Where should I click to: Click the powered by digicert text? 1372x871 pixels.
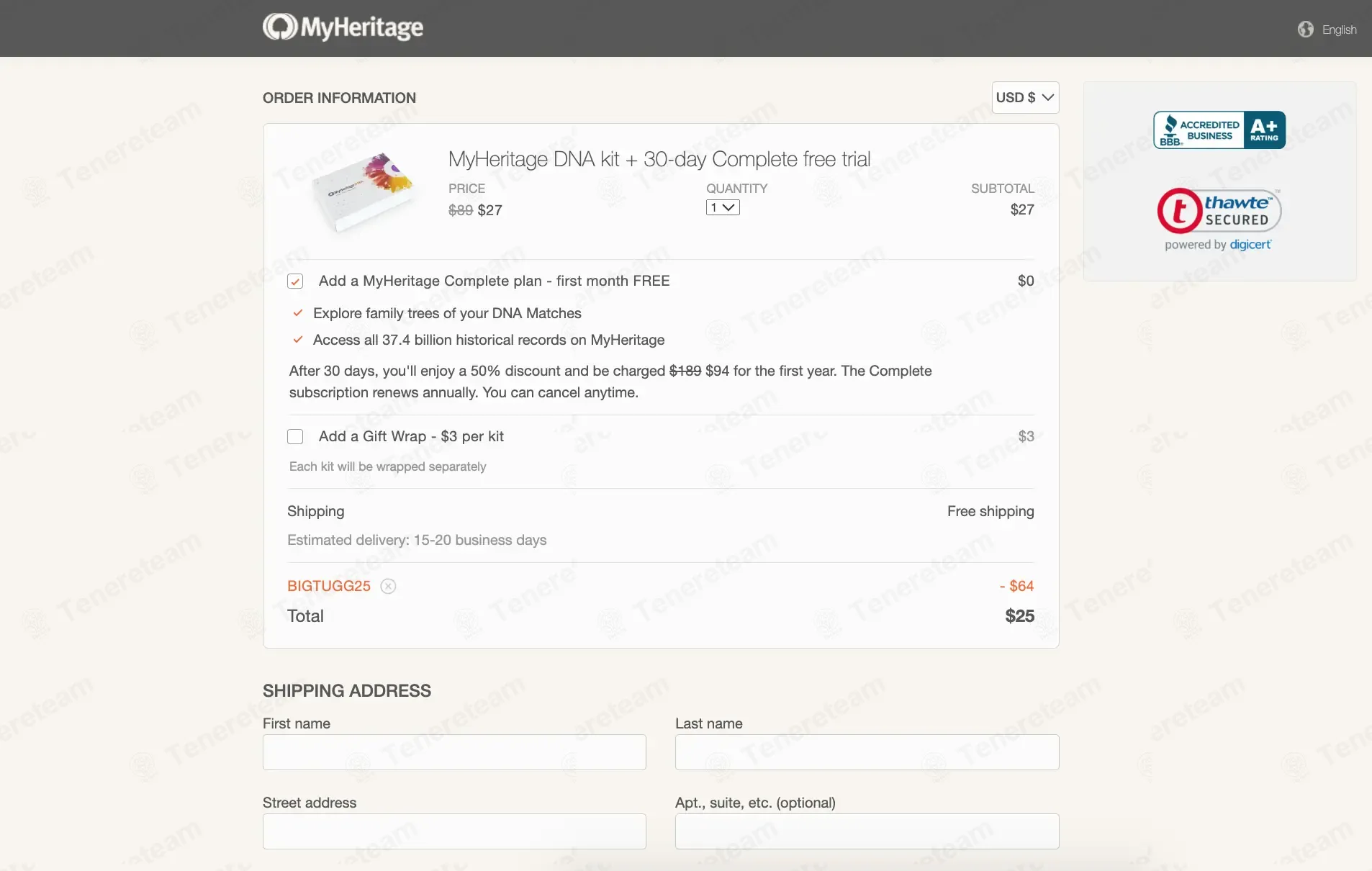click(x=1218, y=245)
